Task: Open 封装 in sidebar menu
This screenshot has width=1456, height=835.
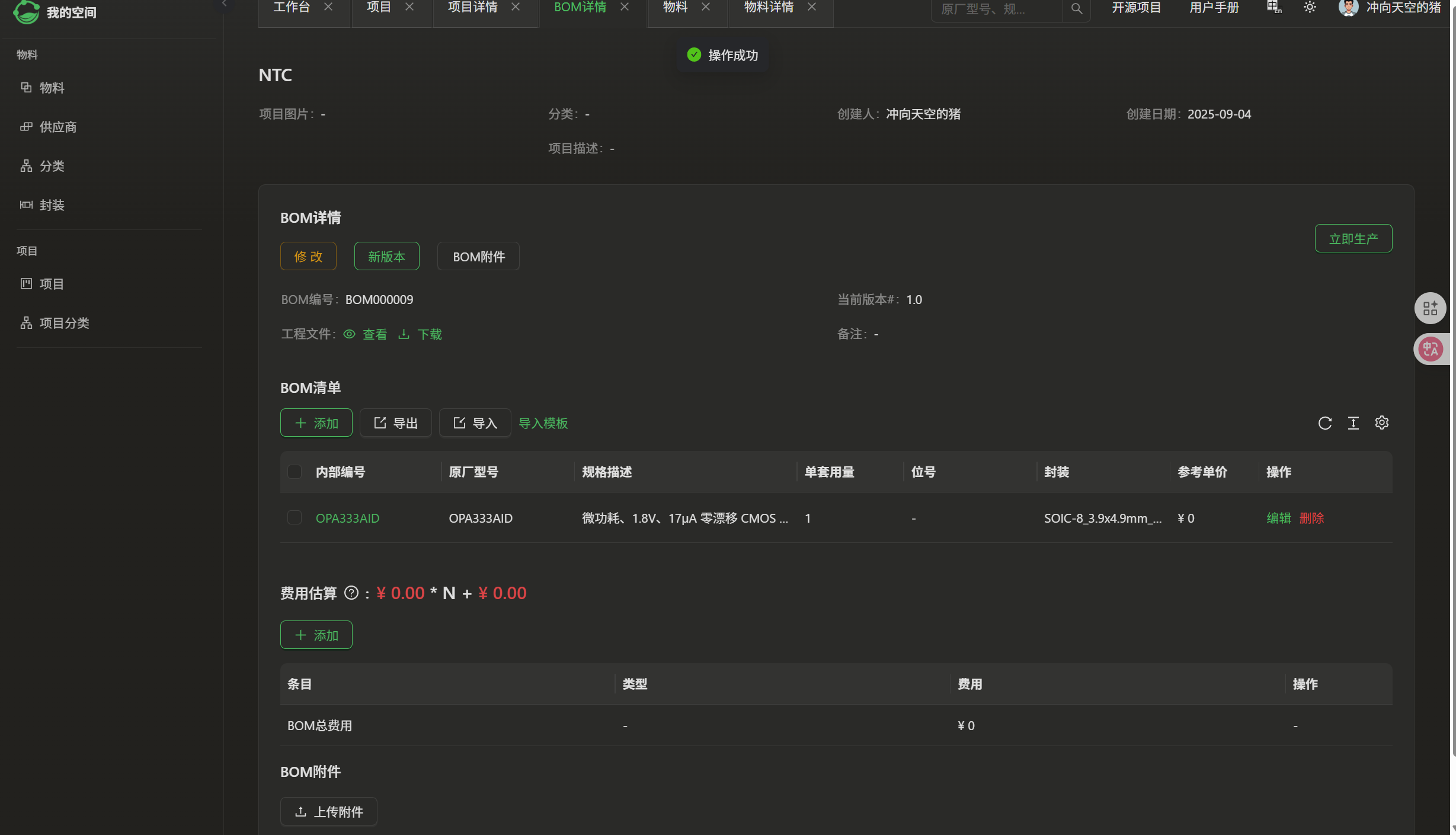Action: pos(52,205)
